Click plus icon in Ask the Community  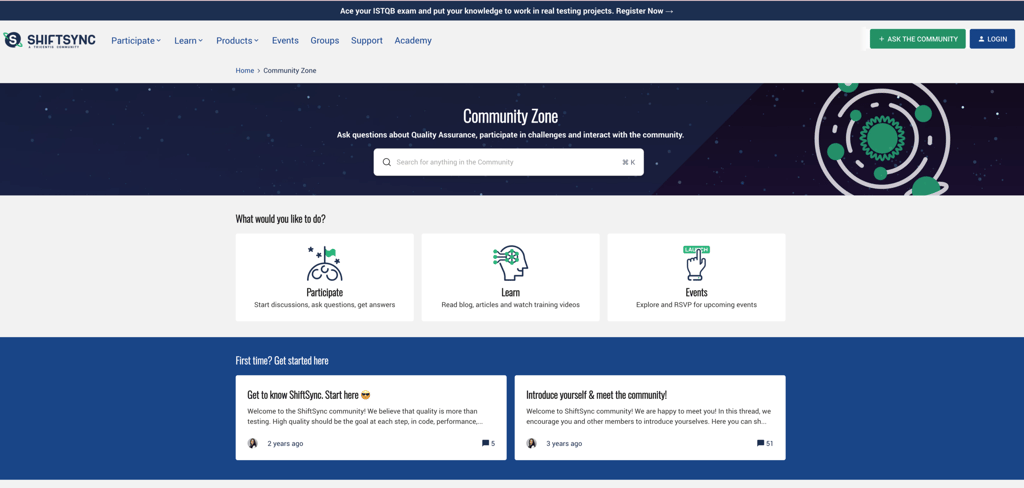coord(882,39)
